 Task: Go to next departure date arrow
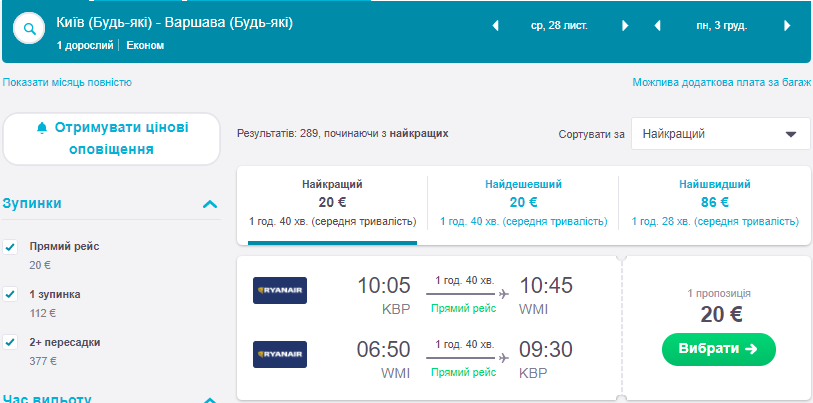click(x=625, y=26)
